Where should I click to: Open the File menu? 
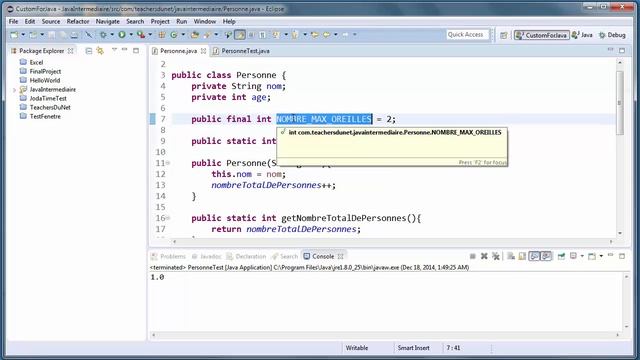pyautogui.click(x=13, y=22)
